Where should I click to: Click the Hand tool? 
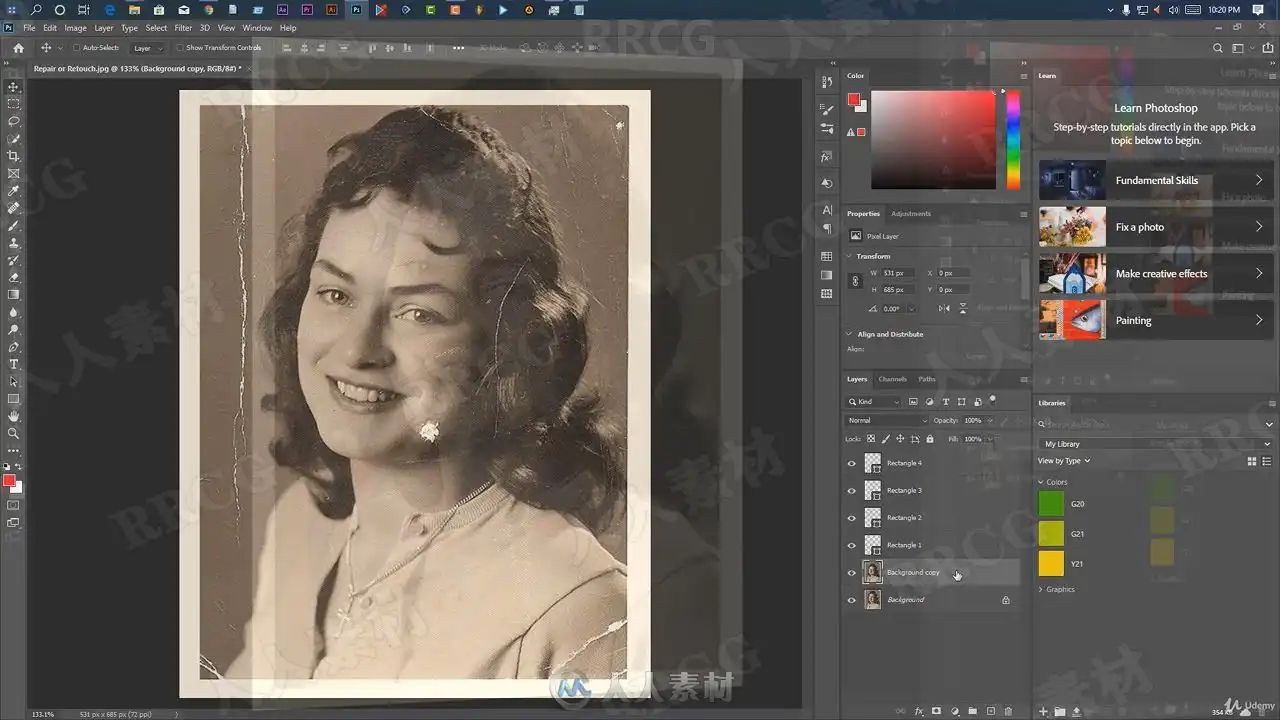click(14, 416)
